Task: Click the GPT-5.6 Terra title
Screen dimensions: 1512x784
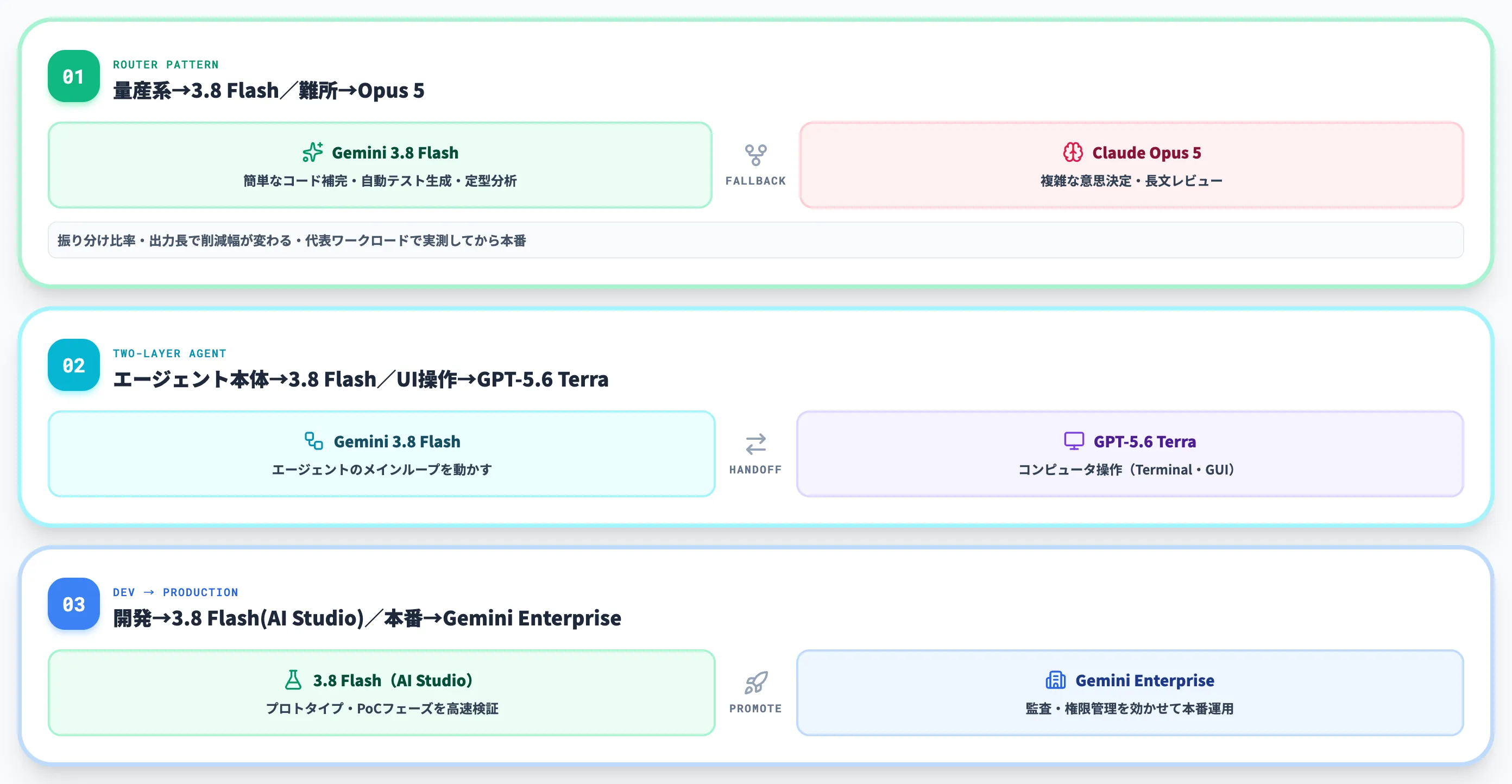Action: click(1144, 441)
